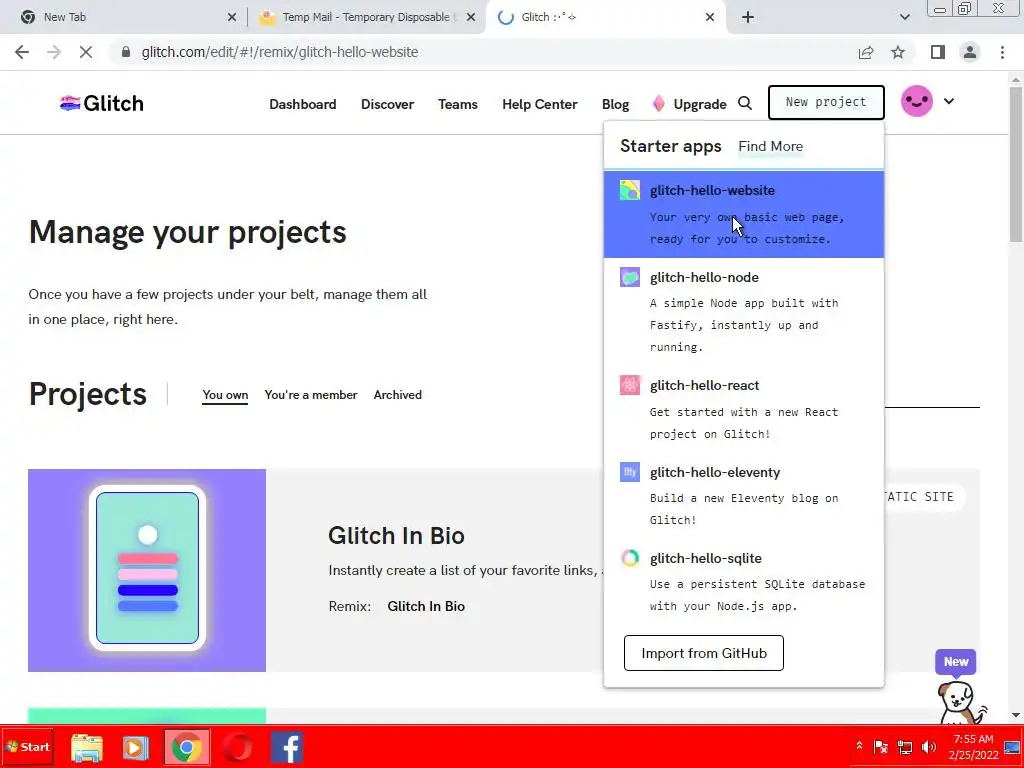Open Chrome profile icon
This screenshot has height=768, width=1024.
(x=970, y=52)
